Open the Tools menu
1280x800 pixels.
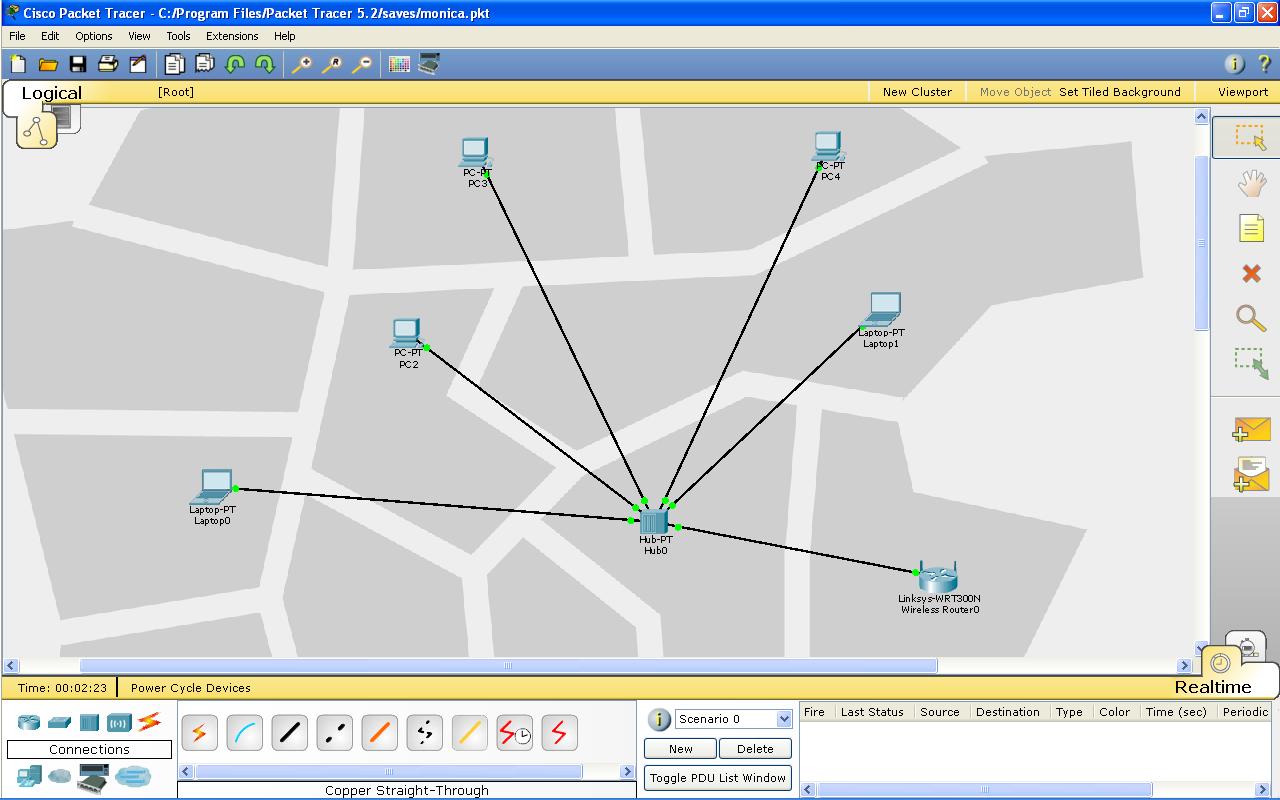[178, 36]
